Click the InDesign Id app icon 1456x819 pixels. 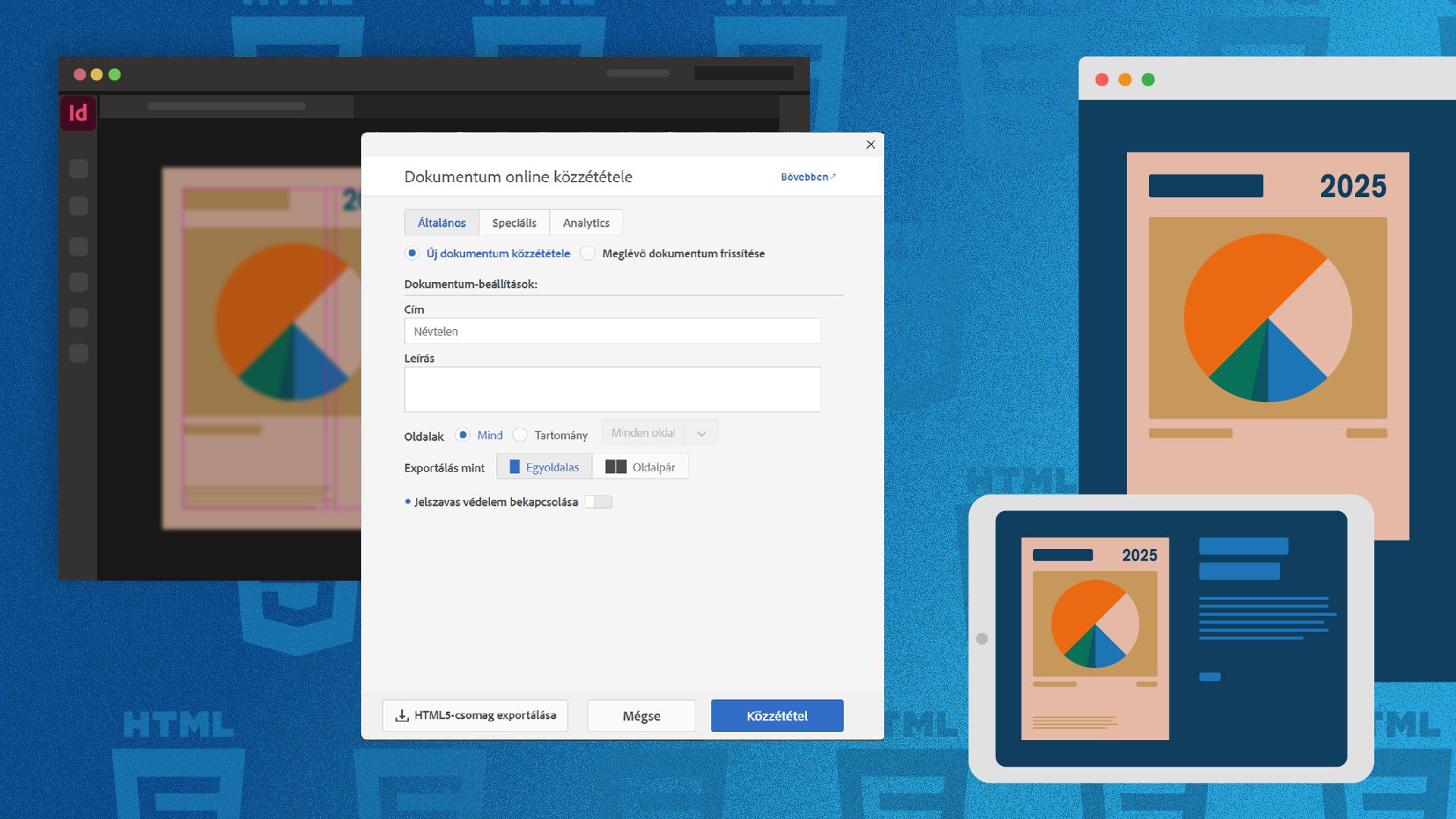click(x=78, y=113)
